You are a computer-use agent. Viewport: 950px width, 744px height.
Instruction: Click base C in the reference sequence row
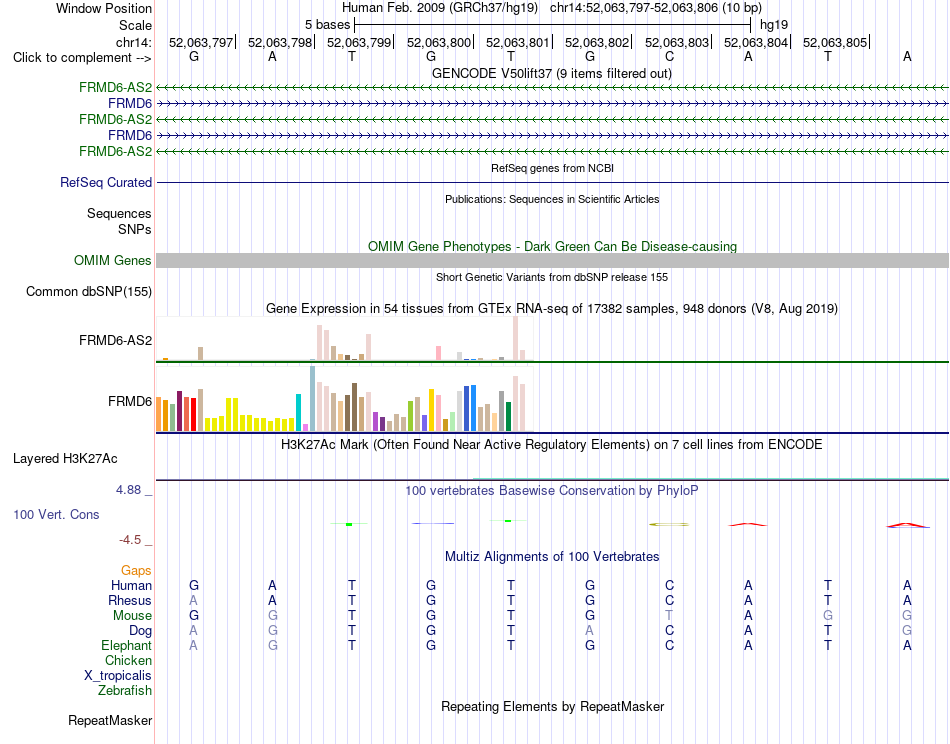point(669,57)
